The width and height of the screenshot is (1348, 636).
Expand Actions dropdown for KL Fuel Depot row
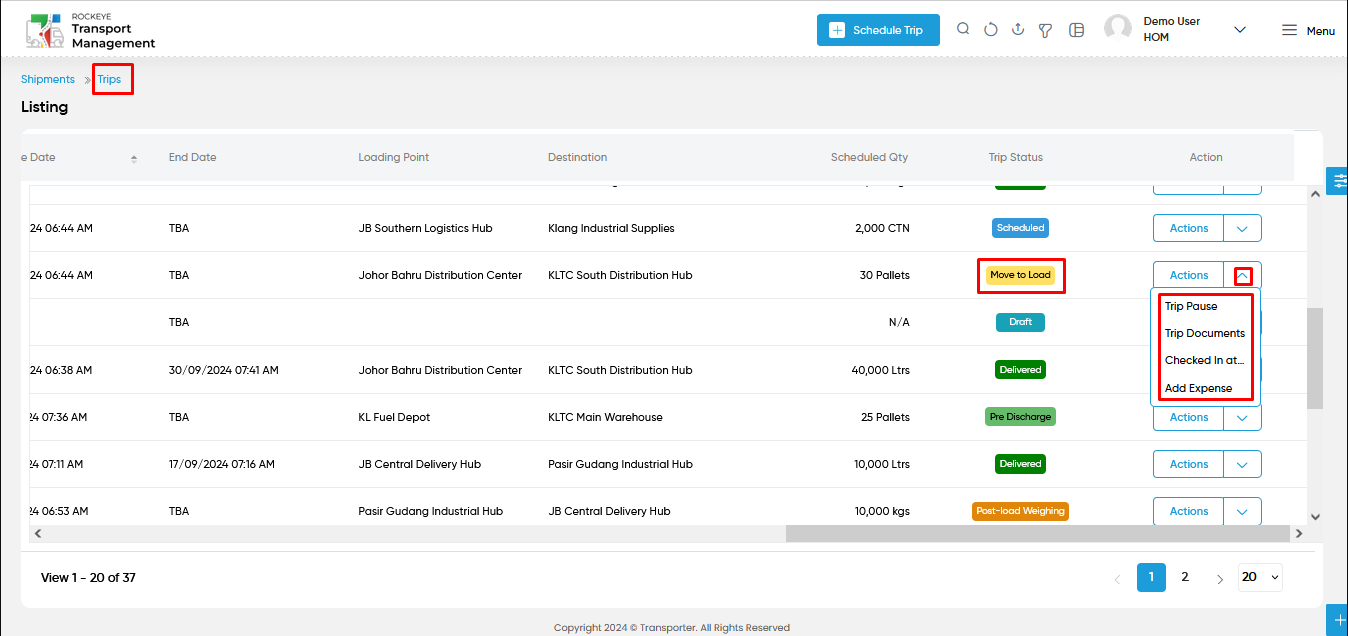[1242, 417]
